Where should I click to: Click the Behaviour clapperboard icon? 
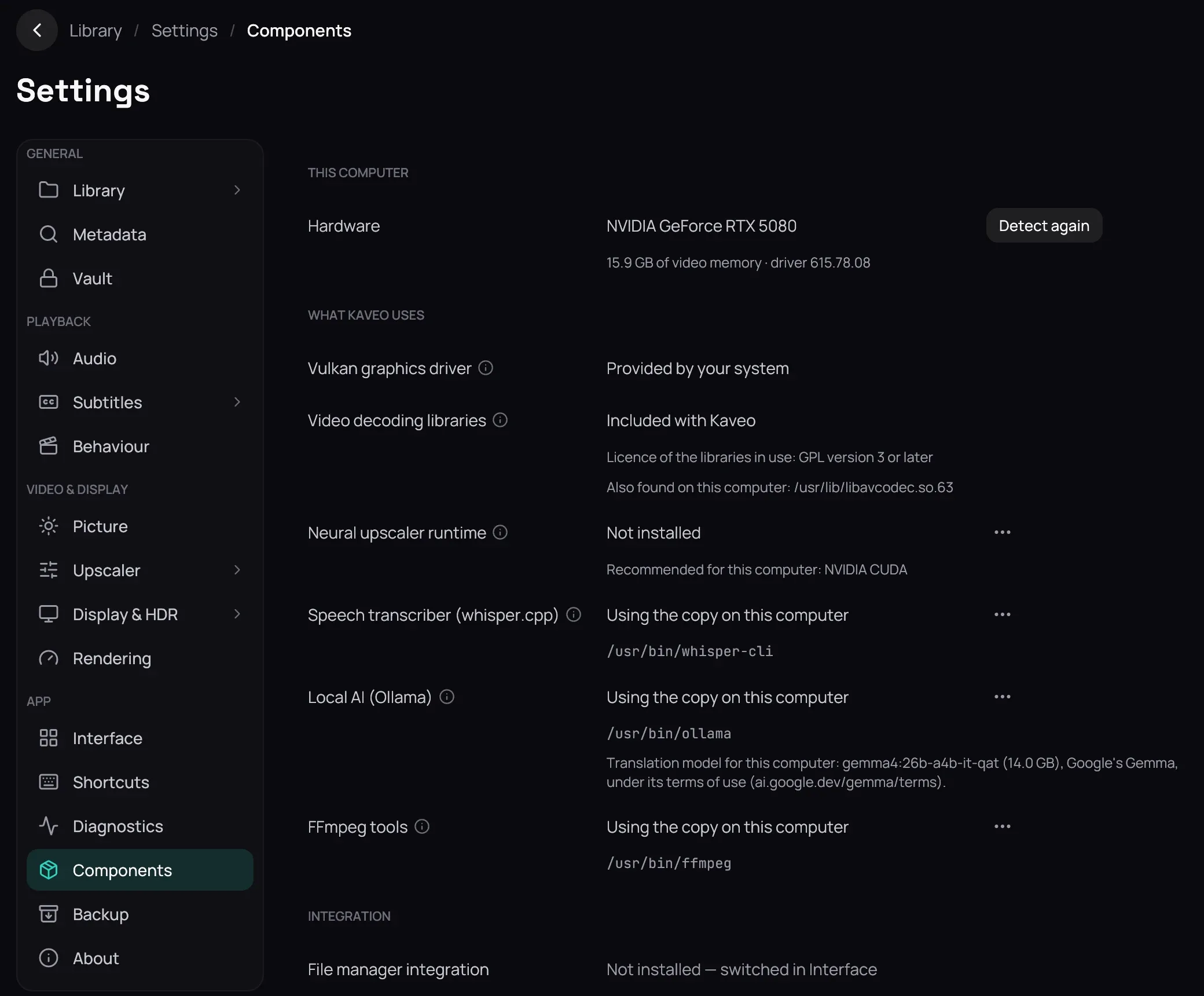[x=49, y=446]
